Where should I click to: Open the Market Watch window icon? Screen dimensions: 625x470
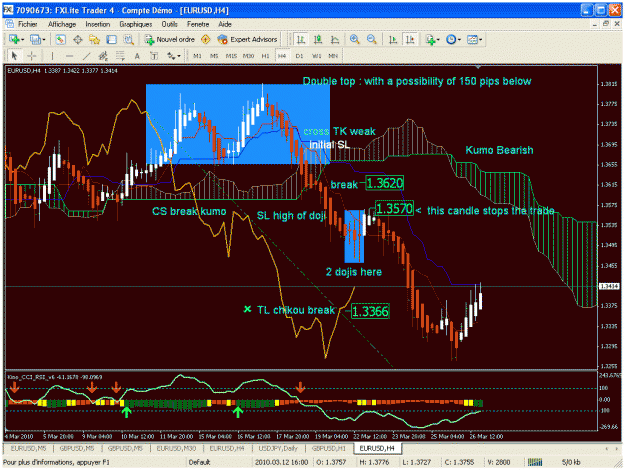tap(61, 39)
